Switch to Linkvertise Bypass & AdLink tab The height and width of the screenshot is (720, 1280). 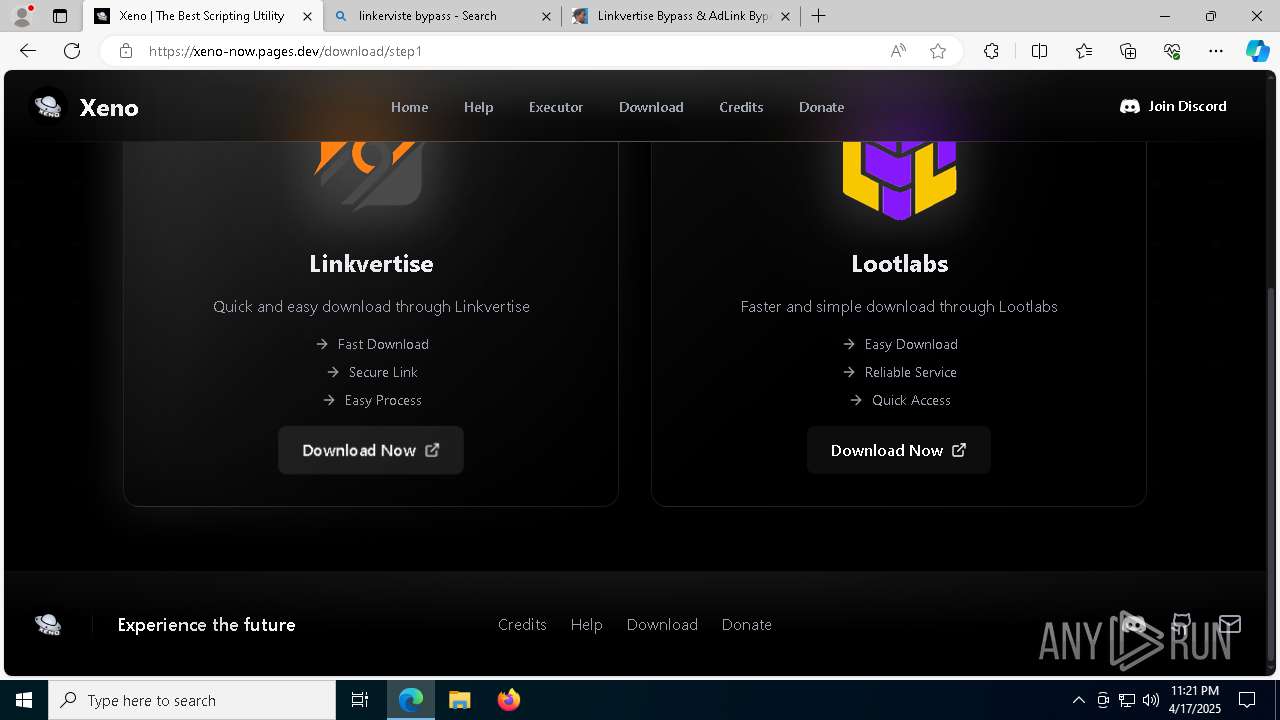click(683, 16)
